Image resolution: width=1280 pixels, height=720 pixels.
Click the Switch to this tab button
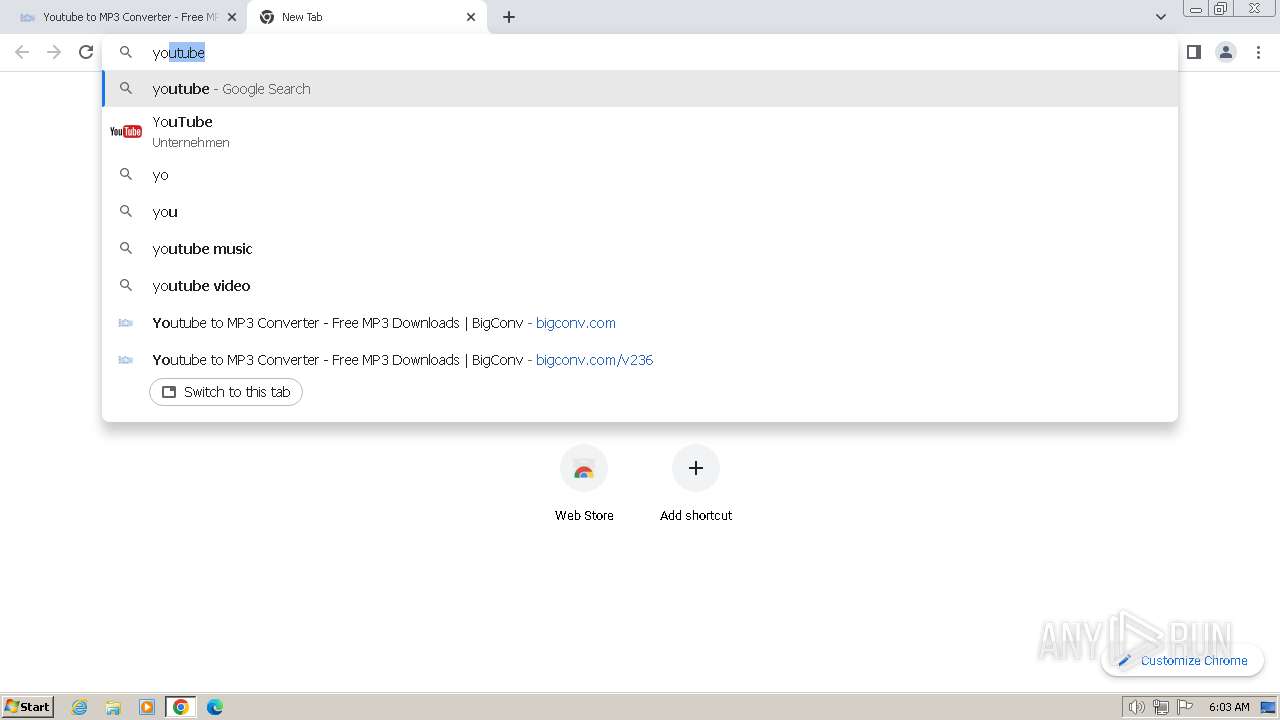tap(226, 392)
